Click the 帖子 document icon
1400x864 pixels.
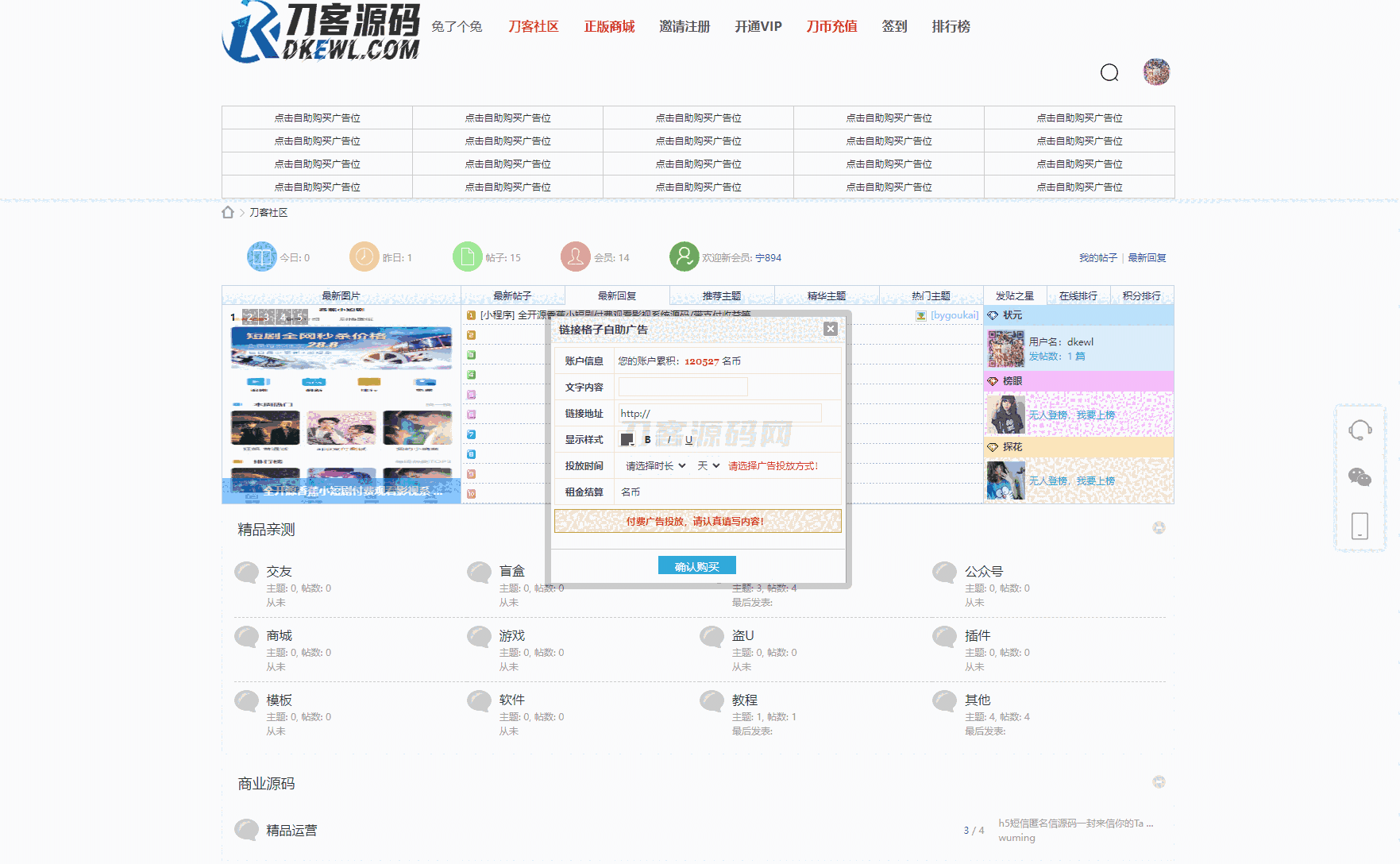click(x=468, y=256)
